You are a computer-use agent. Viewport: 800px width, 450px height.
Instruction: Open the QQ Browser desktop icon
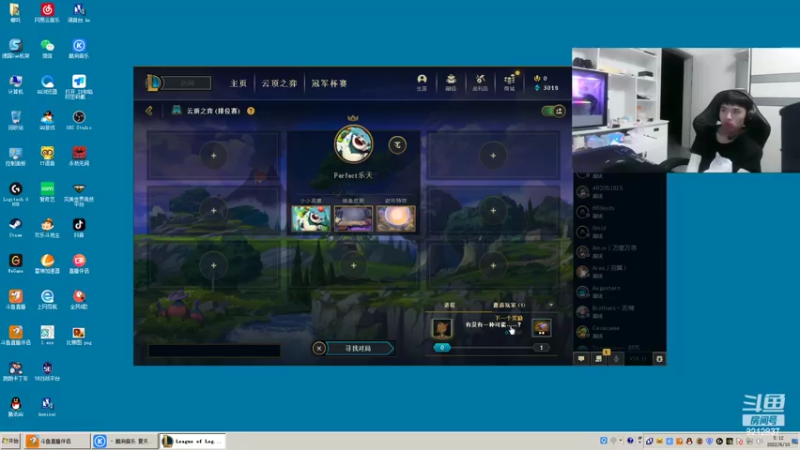[x=47, y=85]
